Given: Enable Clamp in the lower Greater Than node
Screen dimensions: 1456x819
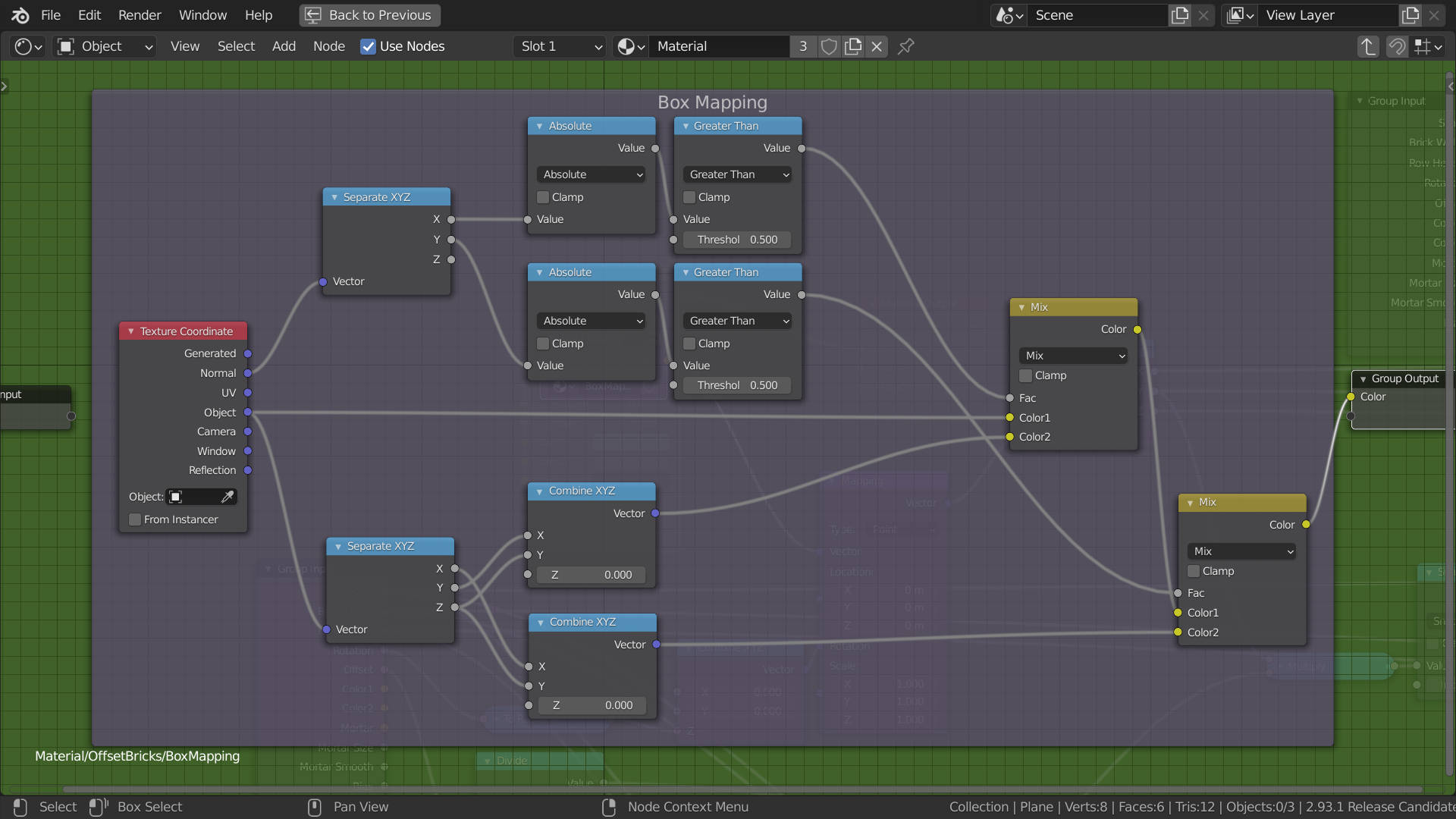Looking at the screenshot, I should pos(689,344).
